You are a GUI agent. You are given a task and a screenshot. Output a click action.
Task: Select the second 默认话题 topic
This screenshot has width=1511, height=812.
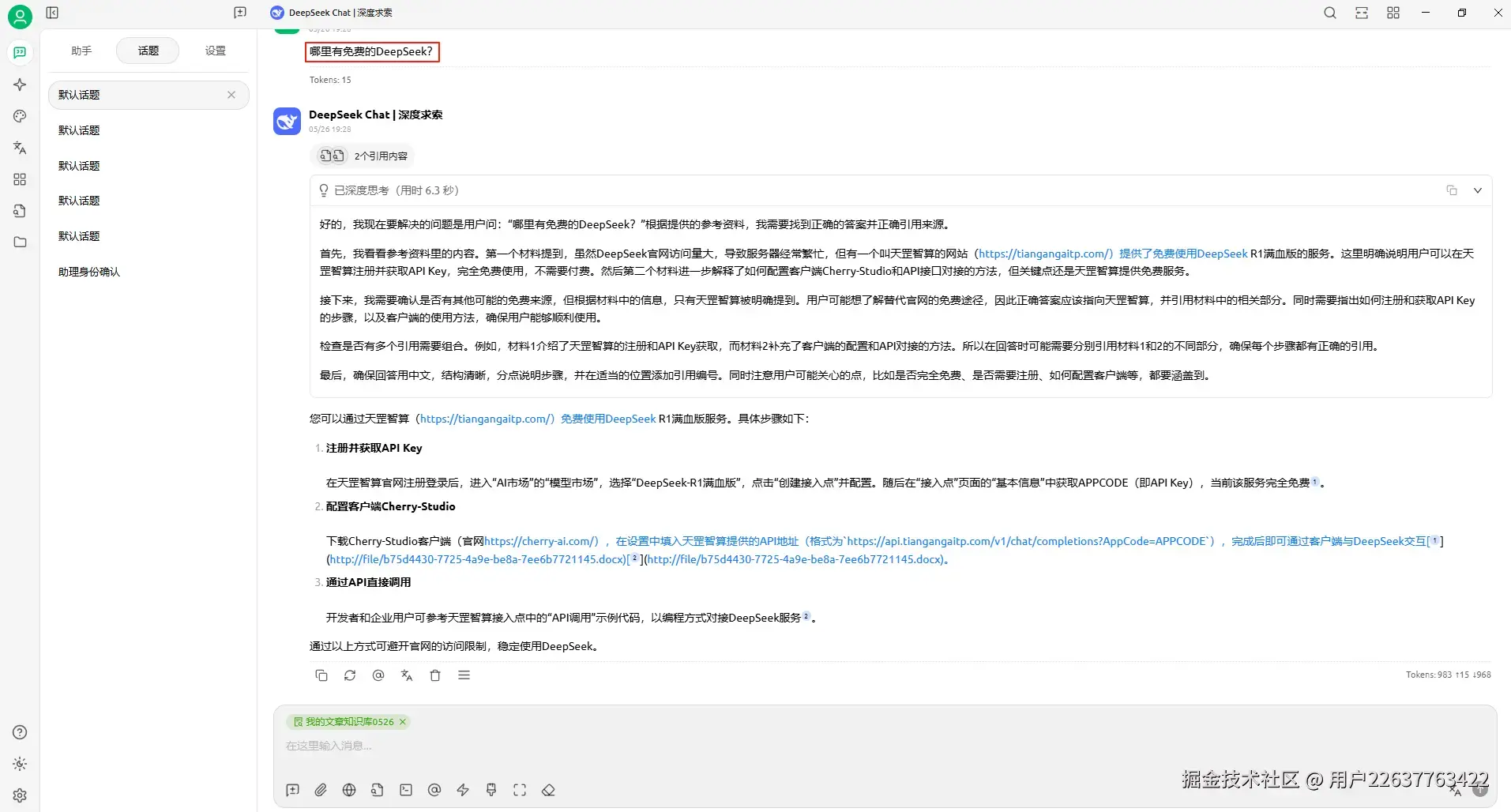coord(148,130)
